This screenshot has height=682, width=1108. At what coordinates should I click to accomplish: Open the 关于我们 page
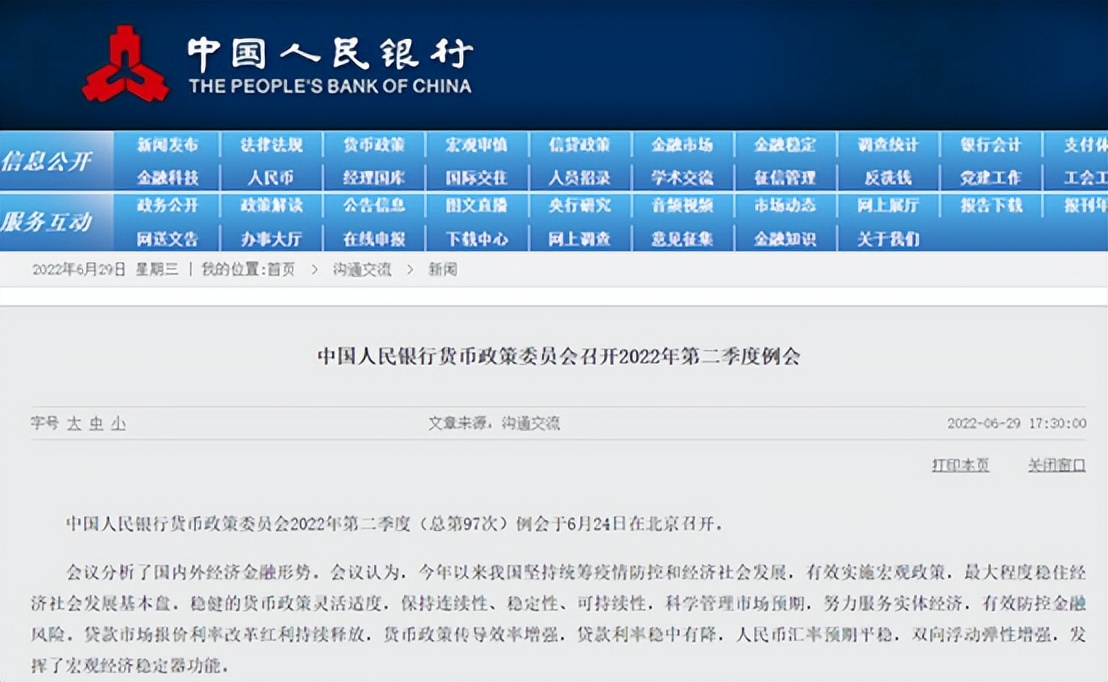[888, 239]
